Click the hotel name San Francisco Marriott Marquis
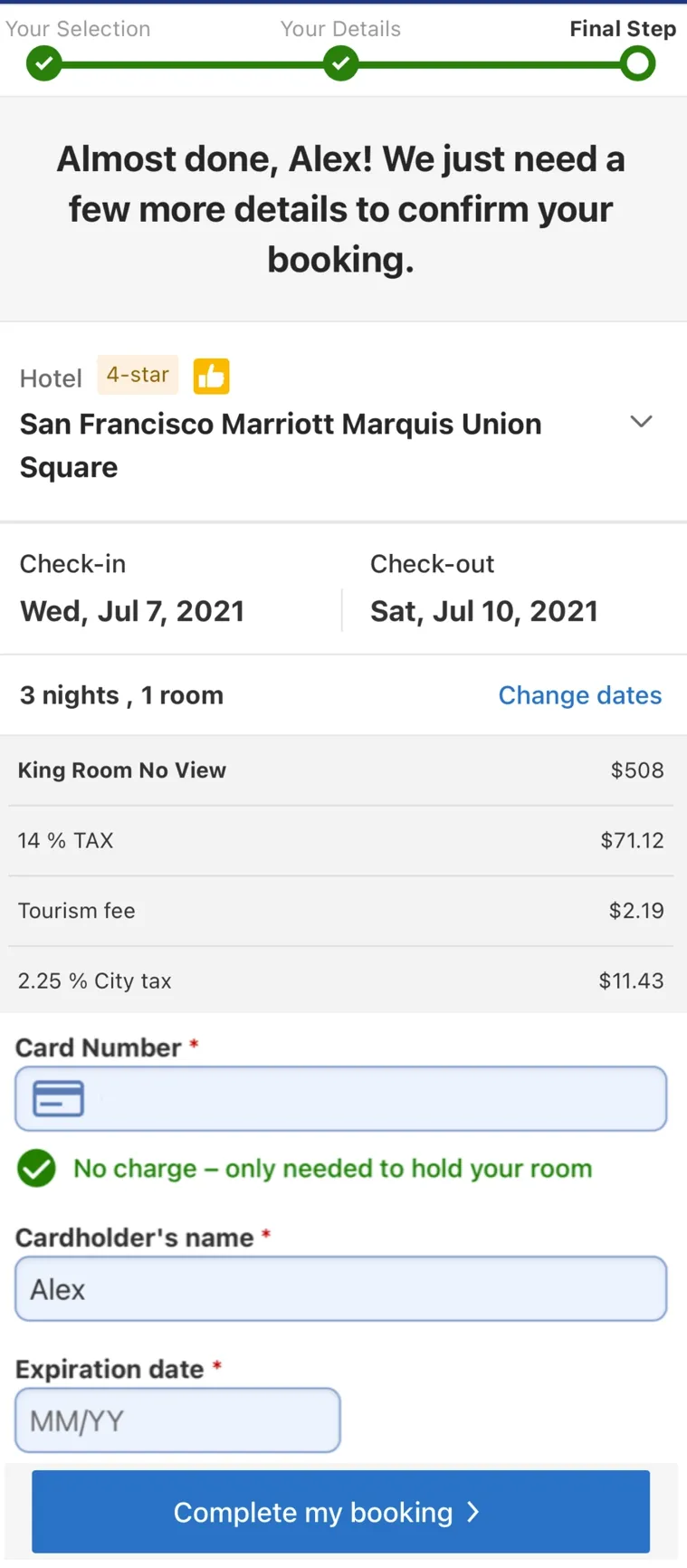 pyautogui.click(x=281, y=445)
